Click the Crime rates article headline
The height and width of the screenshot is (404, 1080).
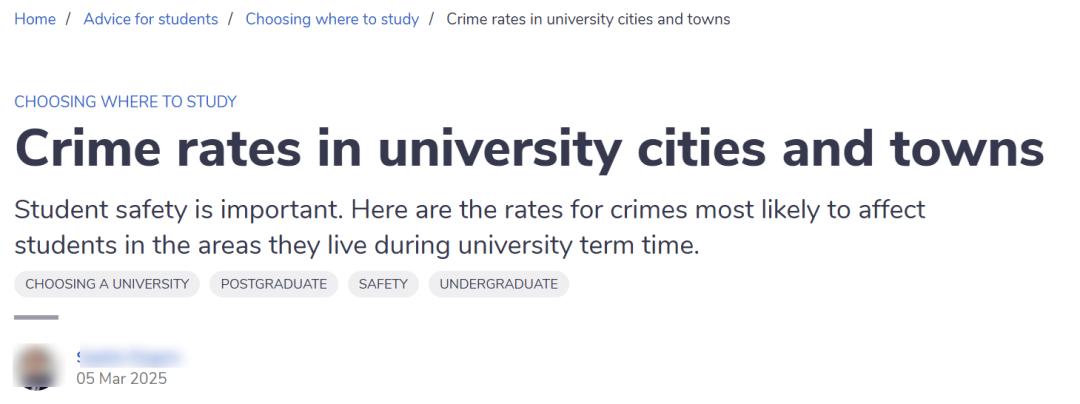[529, 150]
